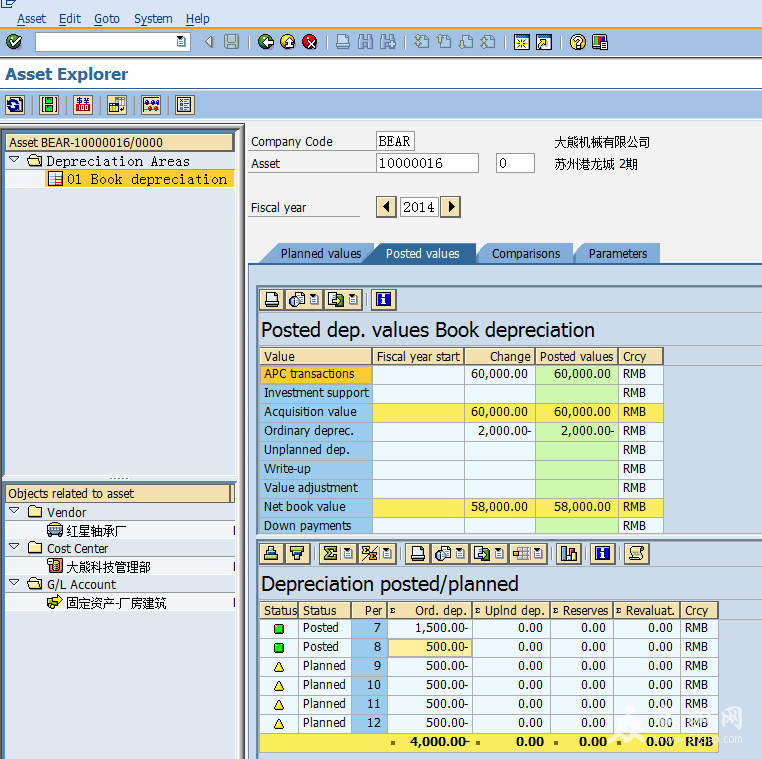Click the Legend list icon in application toolbar

pyautogui.click(x=185, y=105)
